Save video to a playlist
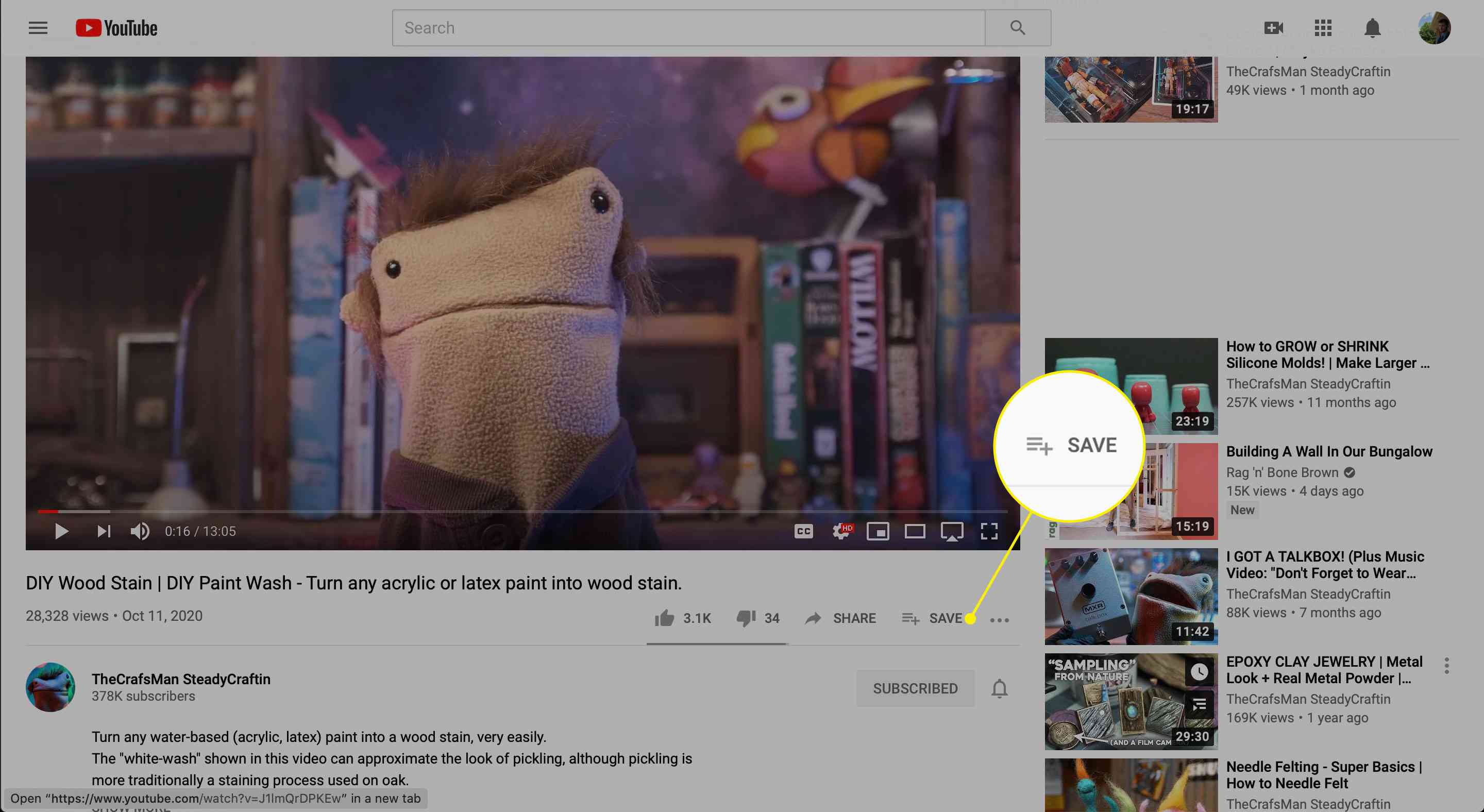 932,618
